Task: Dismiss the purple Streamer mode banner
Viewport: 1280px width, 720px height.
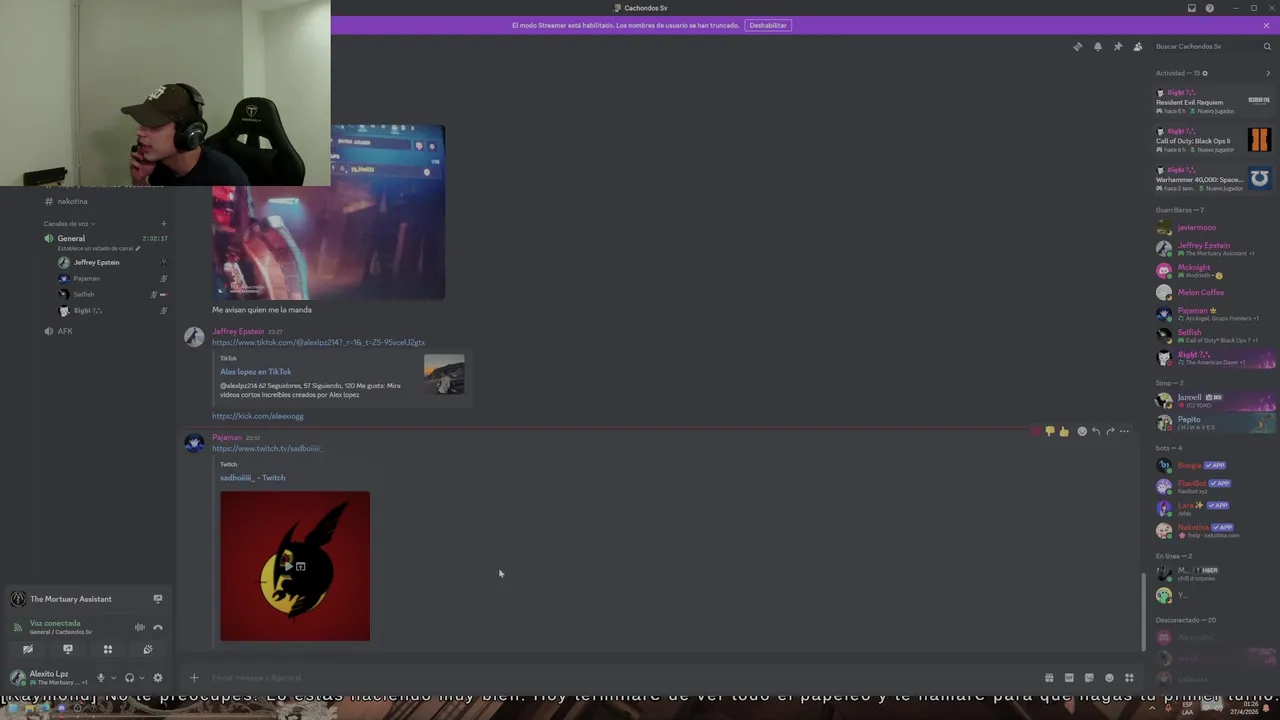Action: point(1266,25)
